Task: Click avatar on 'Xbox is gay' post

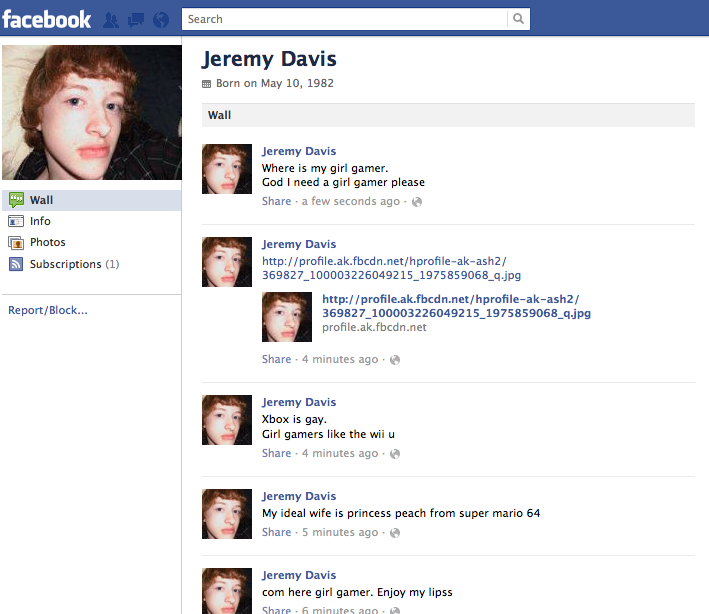Action: pyautogui.click(x=227, y=420)
